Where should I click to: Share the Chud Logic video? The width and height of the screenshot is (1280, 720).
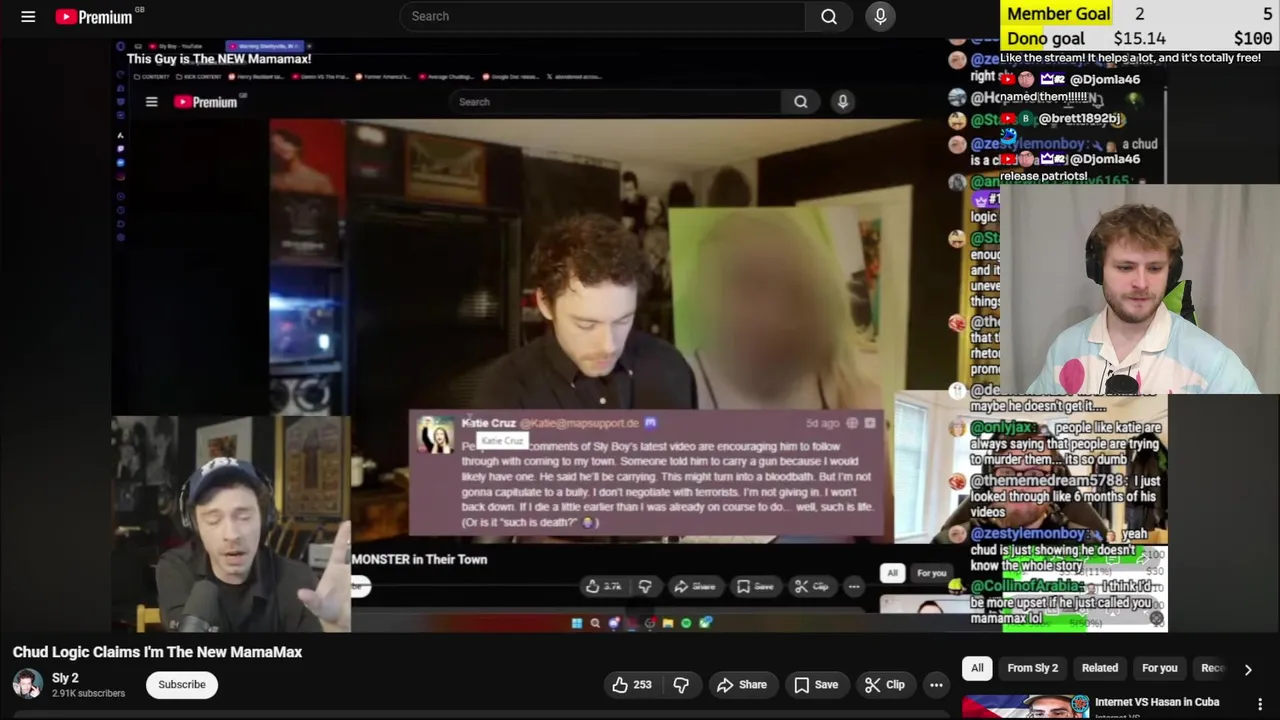click(x=742, y=685)
